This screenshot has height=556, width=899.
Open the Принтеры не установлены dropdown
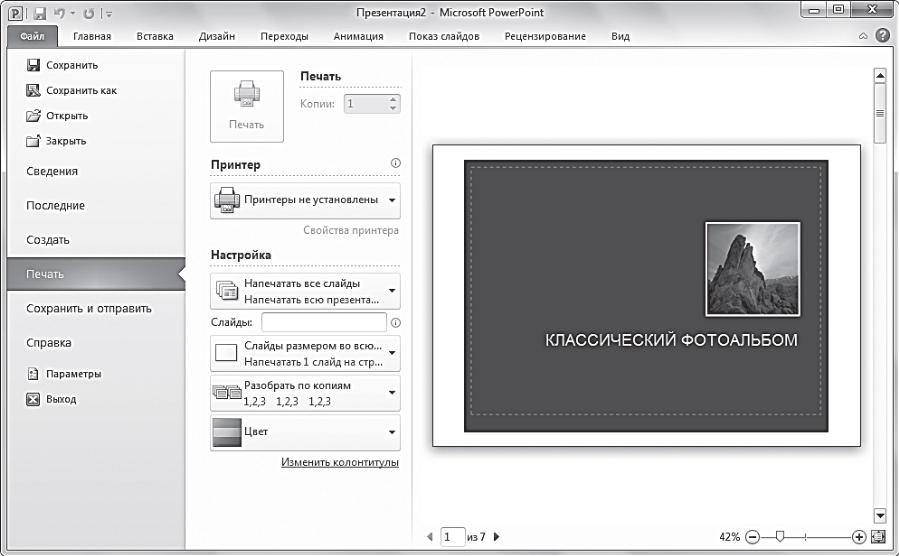(x=305, y=200)
